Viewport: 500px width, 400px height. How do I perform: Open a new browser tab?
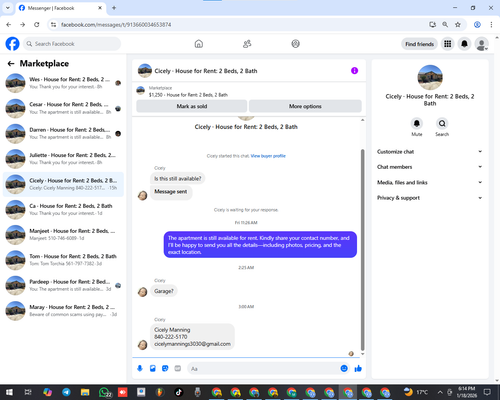click(x=114, y=8)
